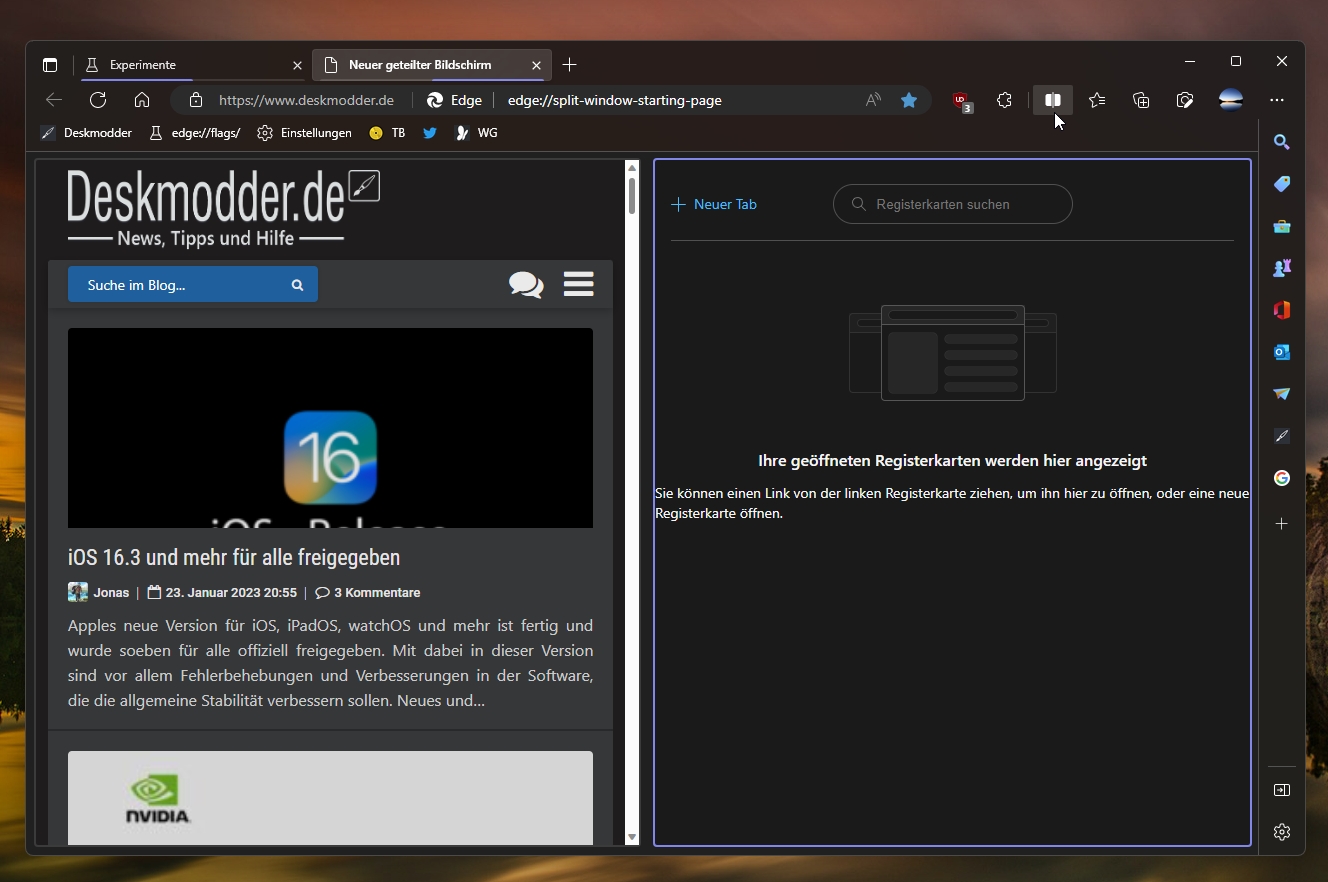Image resolution: width=1328 pixels, height=882 pixels.
Task: Click the profile avatar picture
Action: tap(1231, 100)
